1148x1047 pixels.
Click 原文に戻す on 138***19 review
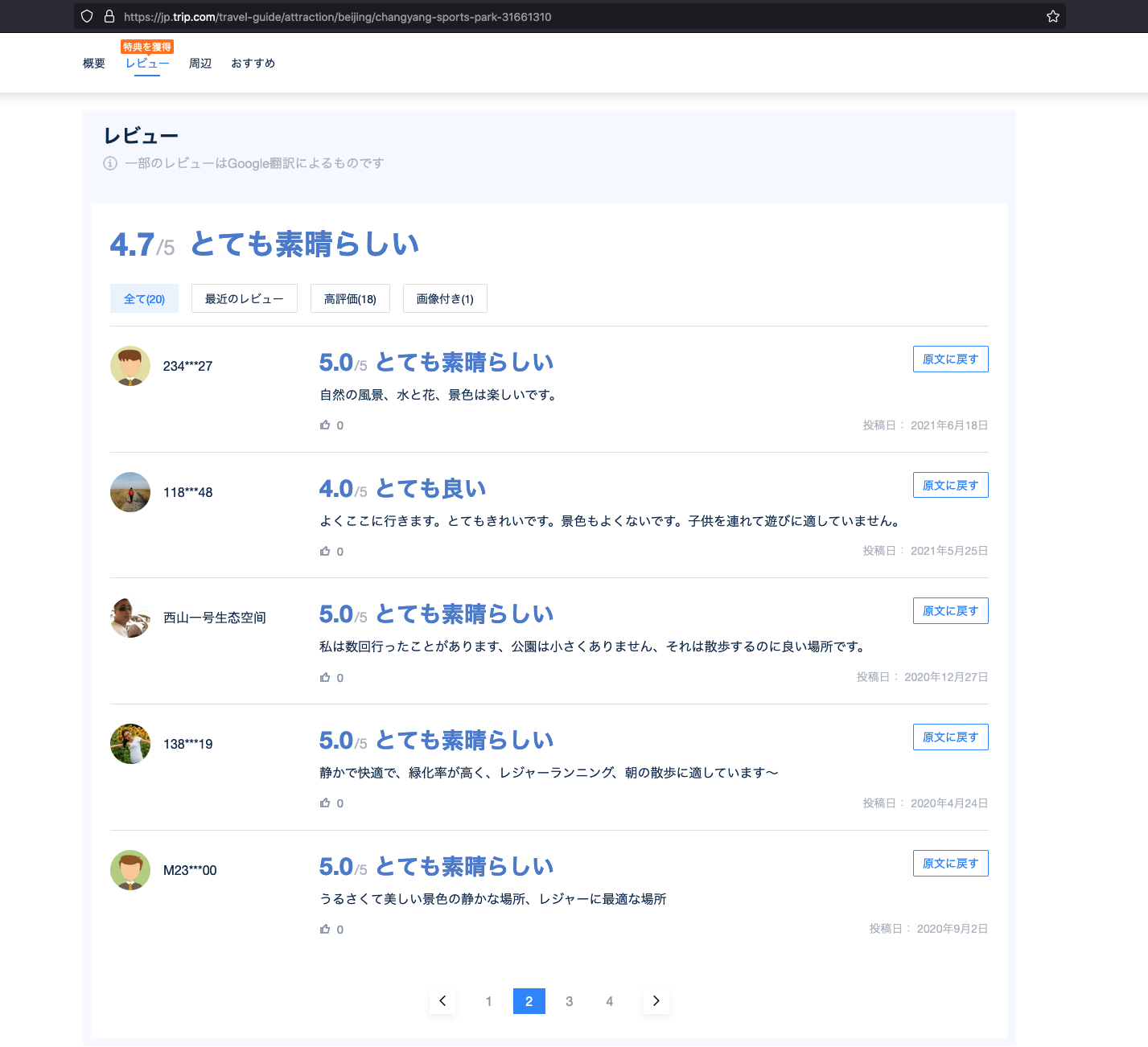(x=950, y=737)
